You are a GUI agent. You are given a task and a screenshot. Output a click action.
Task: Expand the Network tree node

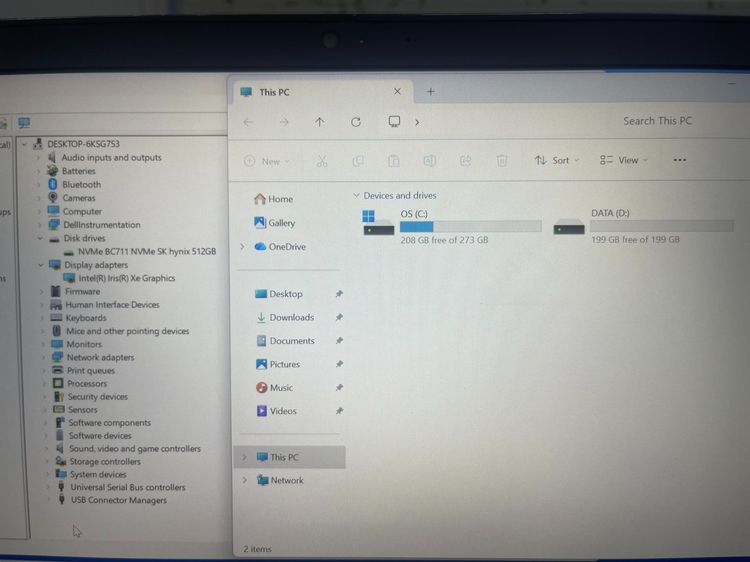point(245,480)
